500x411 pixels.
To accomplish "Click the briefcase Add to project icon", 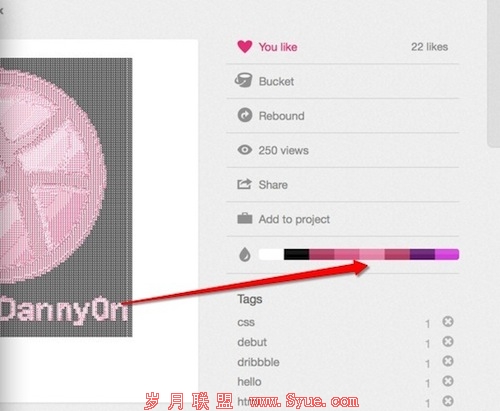I will (x=245, y=218).
